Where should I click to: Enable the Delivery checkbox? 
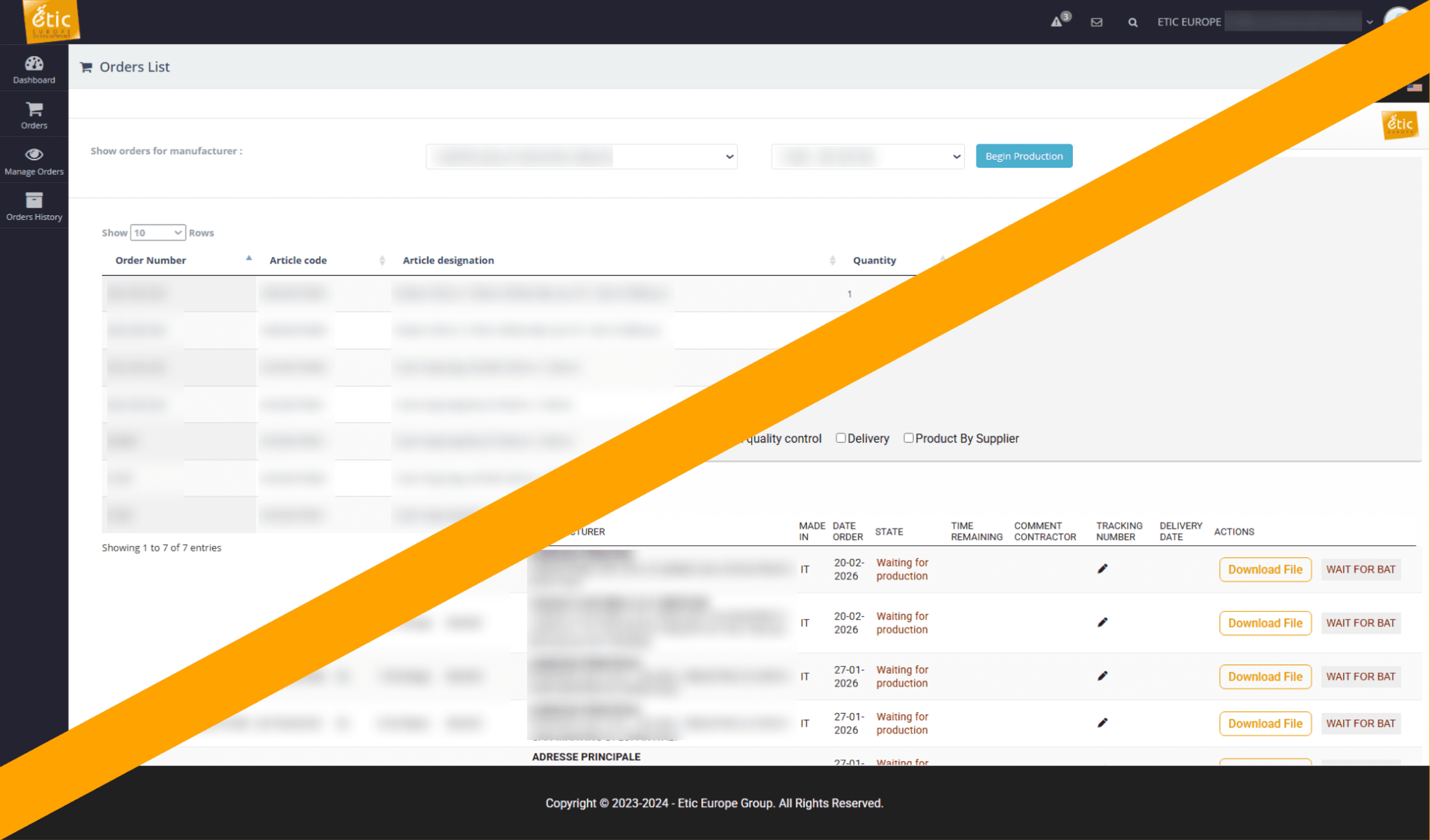coord(841,438)
